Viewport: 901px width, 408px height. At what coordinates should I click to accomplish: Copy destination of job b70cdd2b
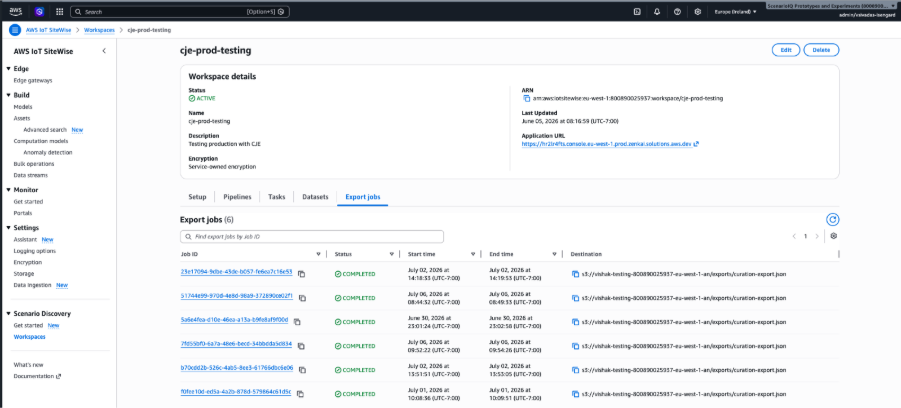pos(575,370)
